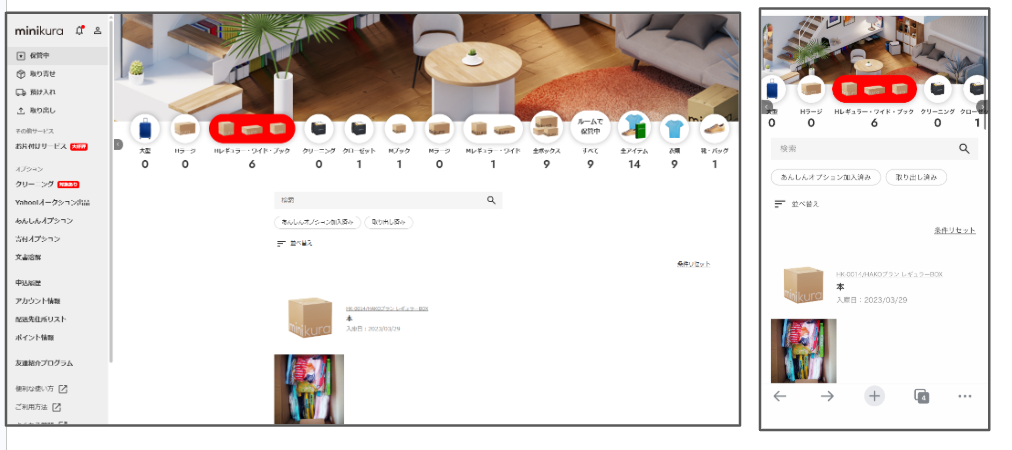This screenshot has width=1012, height=450.
Task: Click the notification bell beside minikura logo
Action: pos(80,31)
